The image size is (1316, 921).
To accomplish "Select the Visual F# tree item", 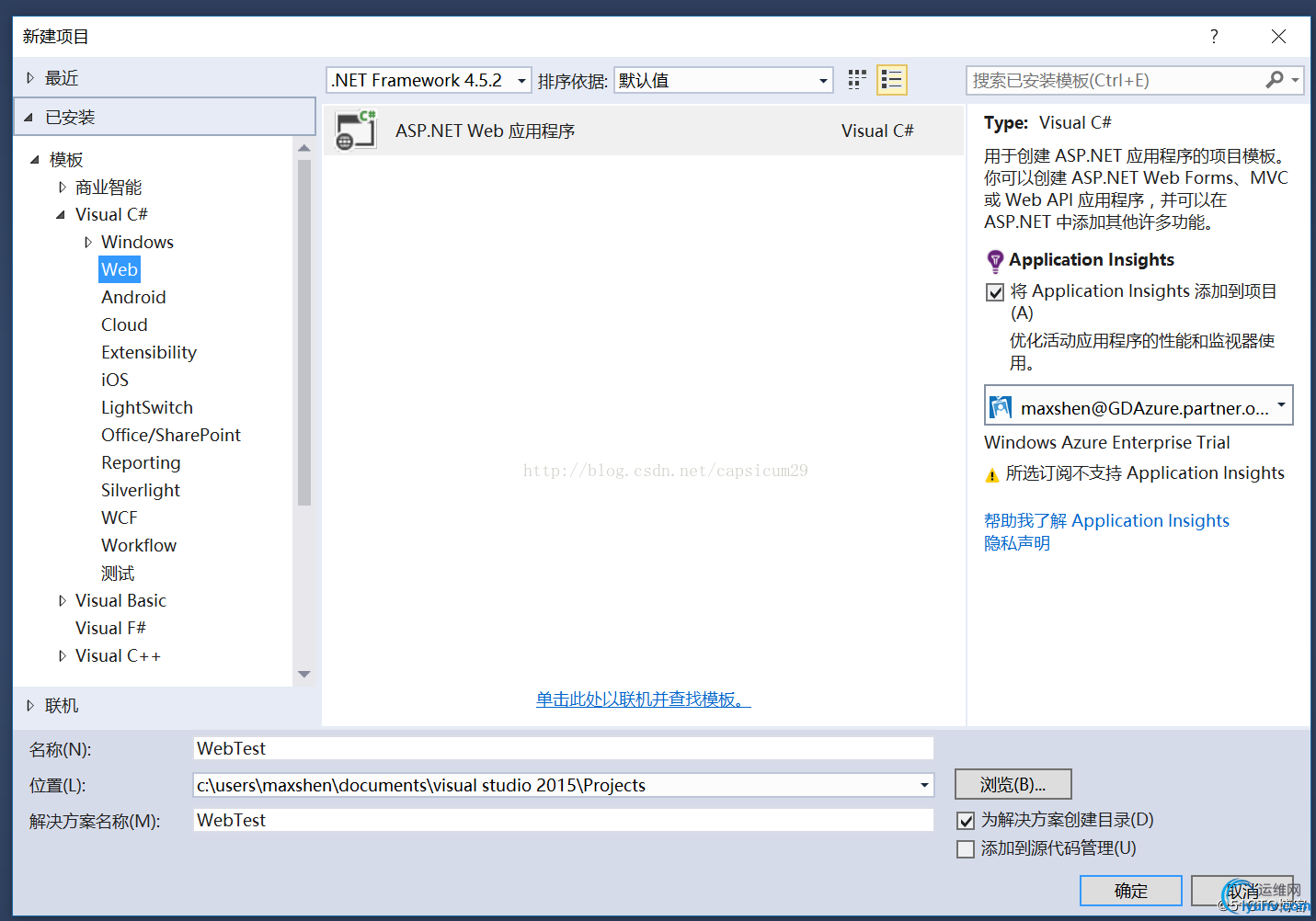I will pos(110,628).
